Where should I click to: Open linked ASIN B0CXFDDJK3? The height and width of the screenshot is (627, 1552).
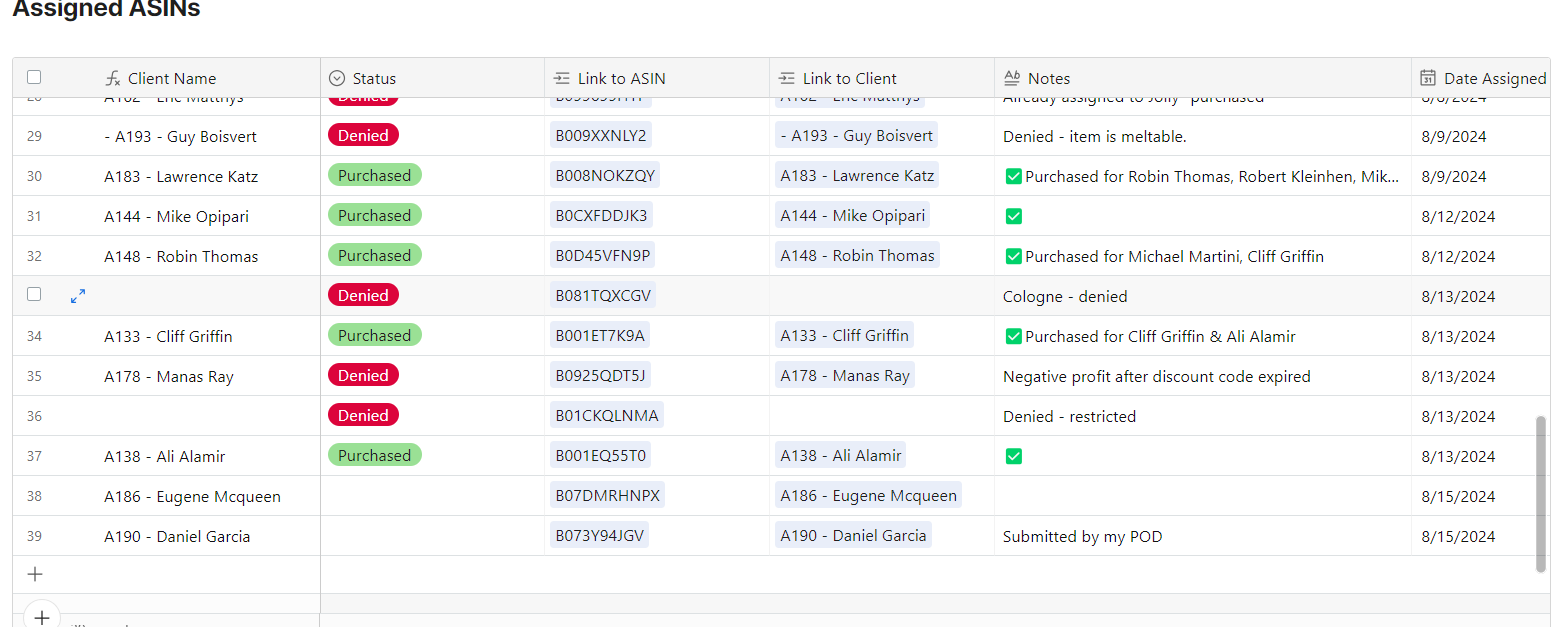coord(602,215)
